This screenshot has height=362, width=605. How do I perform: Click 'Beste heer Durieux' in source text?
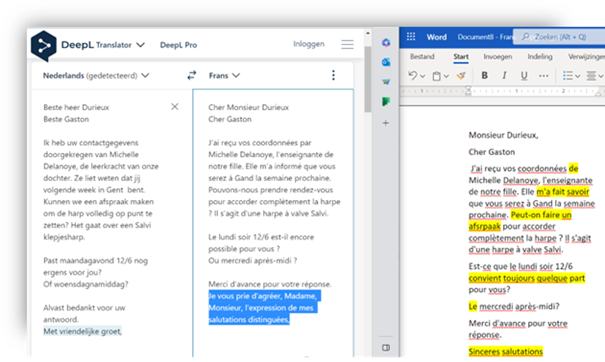[x=76, y=107]
